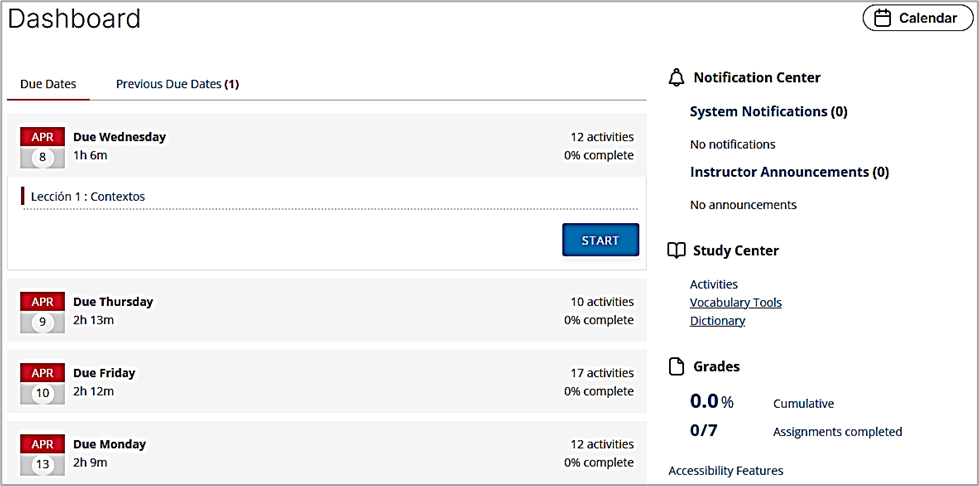Click the Study Center heading
The height and width of the screenshot is (486, 979).
click(735, 250)
